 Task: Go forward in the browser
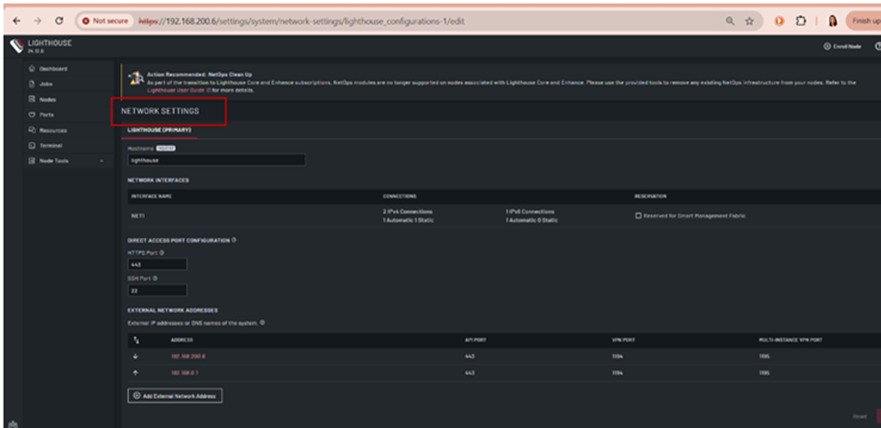37,21
